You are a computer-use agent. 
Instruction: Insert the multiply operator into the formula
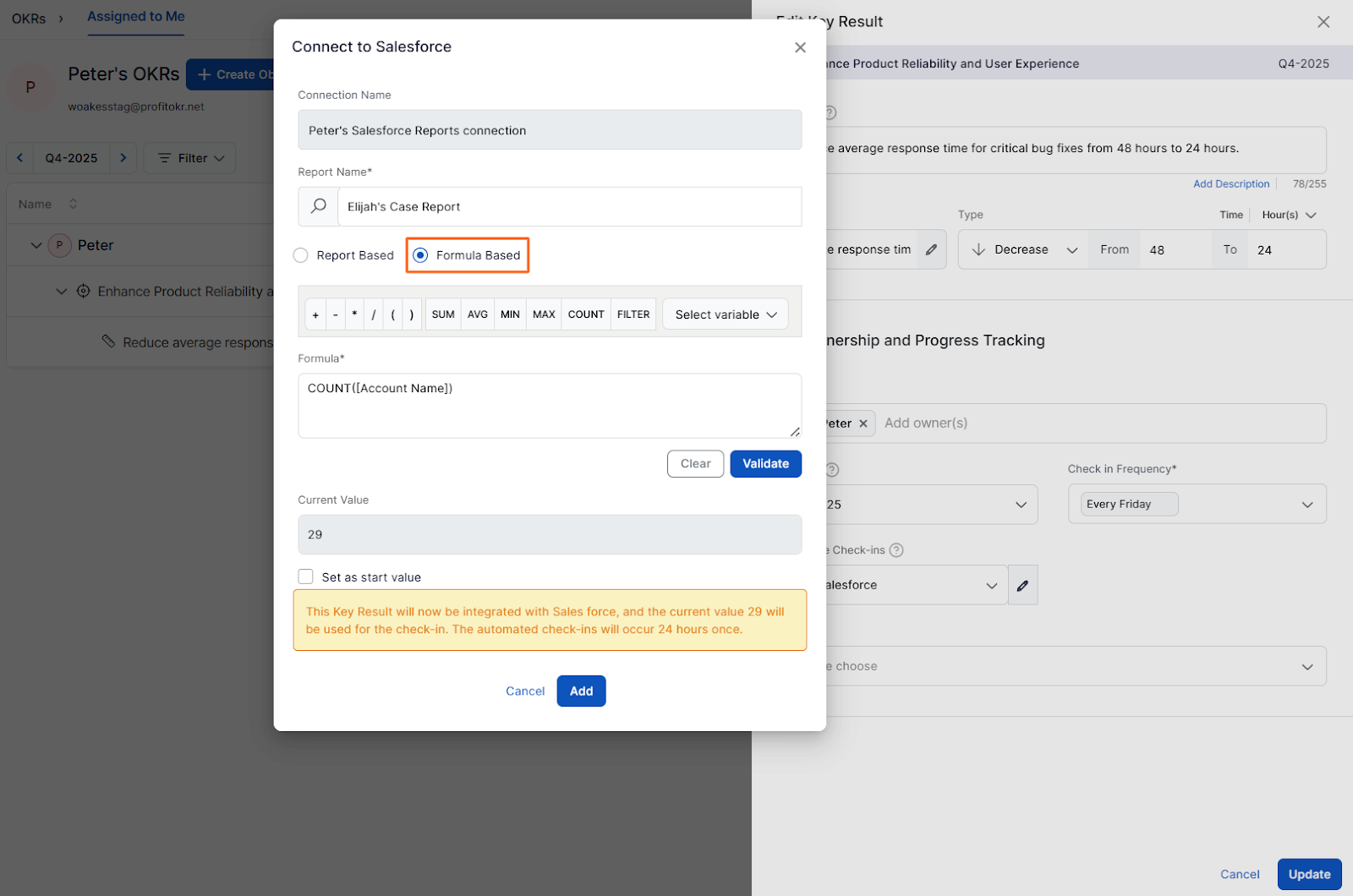[x=354, y=314]
